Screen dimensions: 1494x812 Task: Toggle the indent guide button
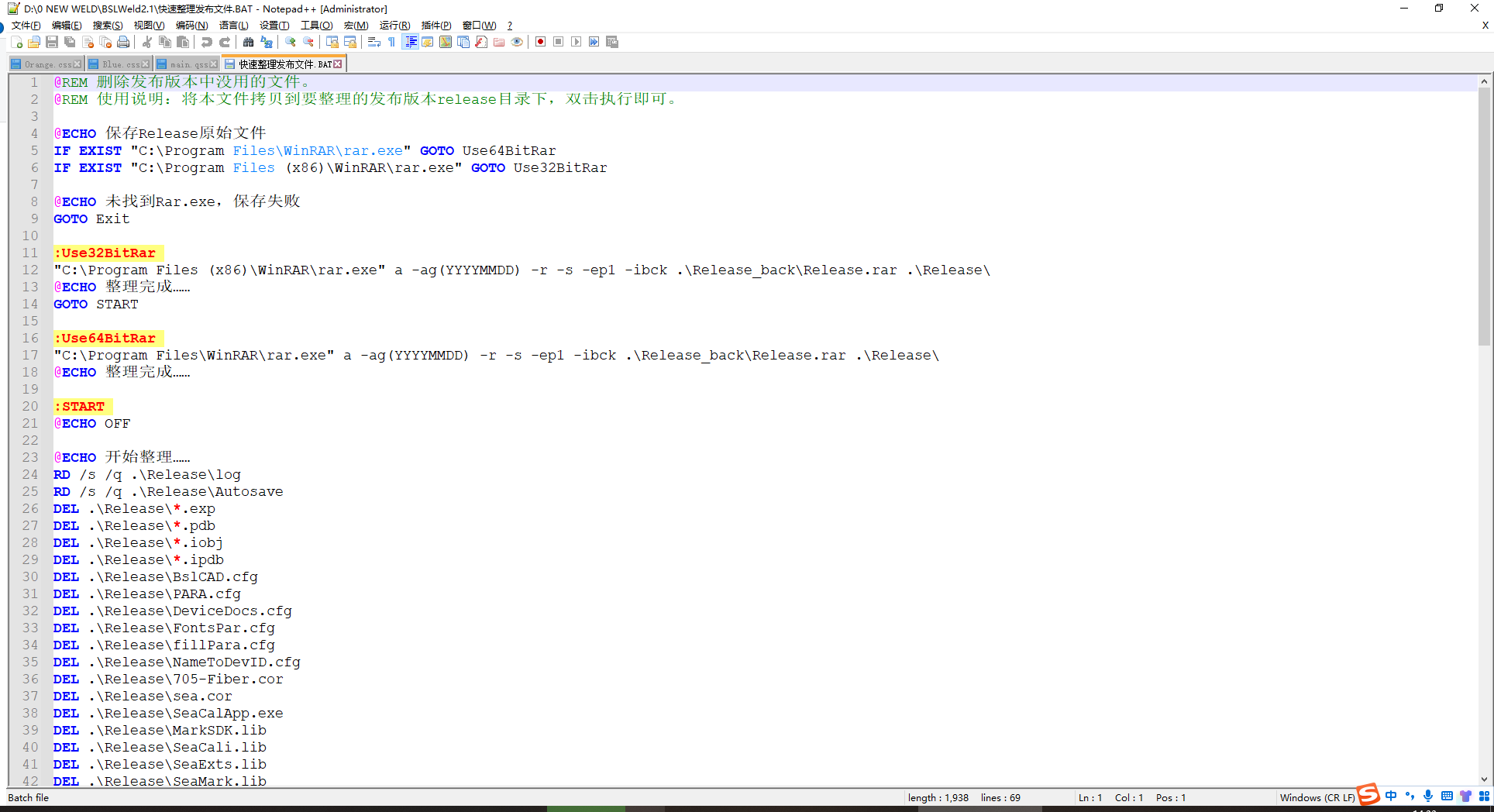(410, 42)
